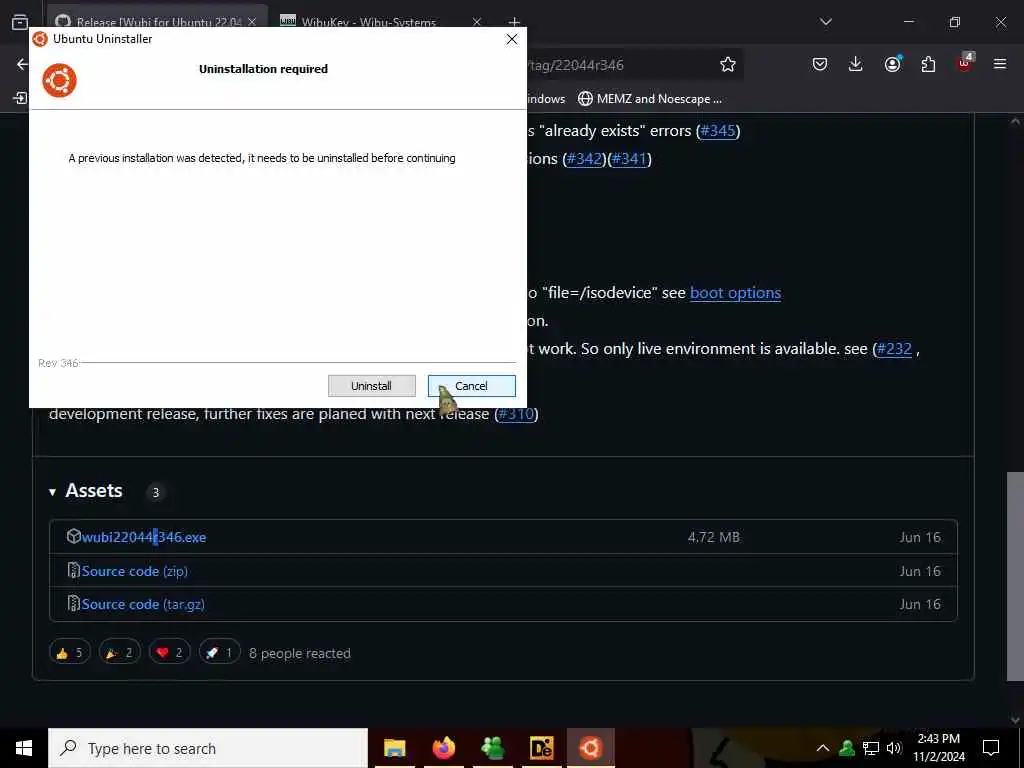1024x768 pixels.
Task: Click the rocket reaction
Action: 219,653
